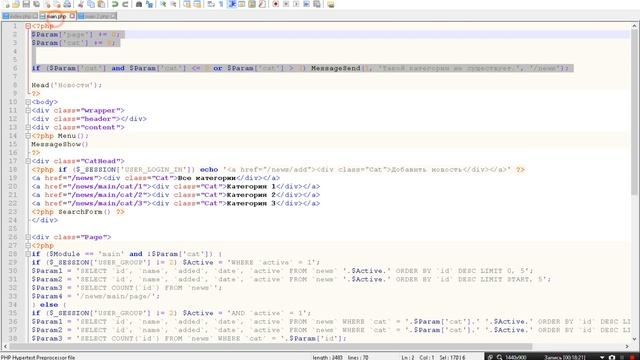Collapse the <?php fold on line 27
This screenshot has width=640, height=360.
pos(28,246)
